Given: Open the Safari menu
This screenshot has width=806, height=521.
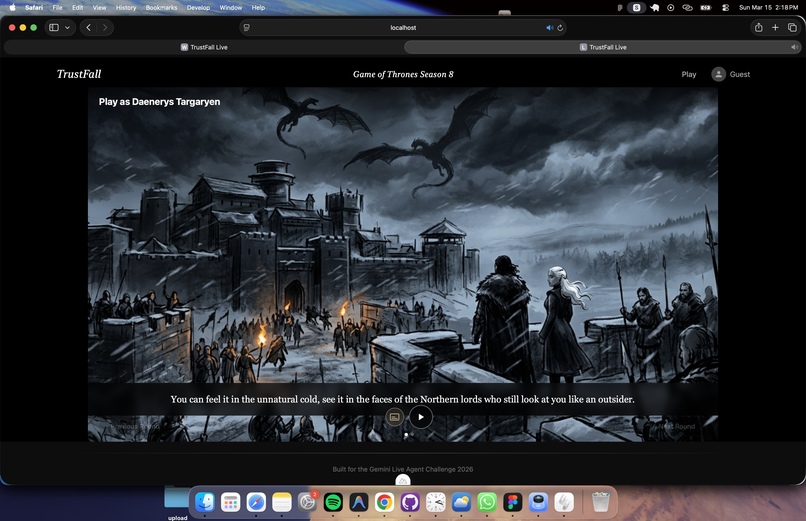Looking at the screenshot, I should (x=34, y=8).
